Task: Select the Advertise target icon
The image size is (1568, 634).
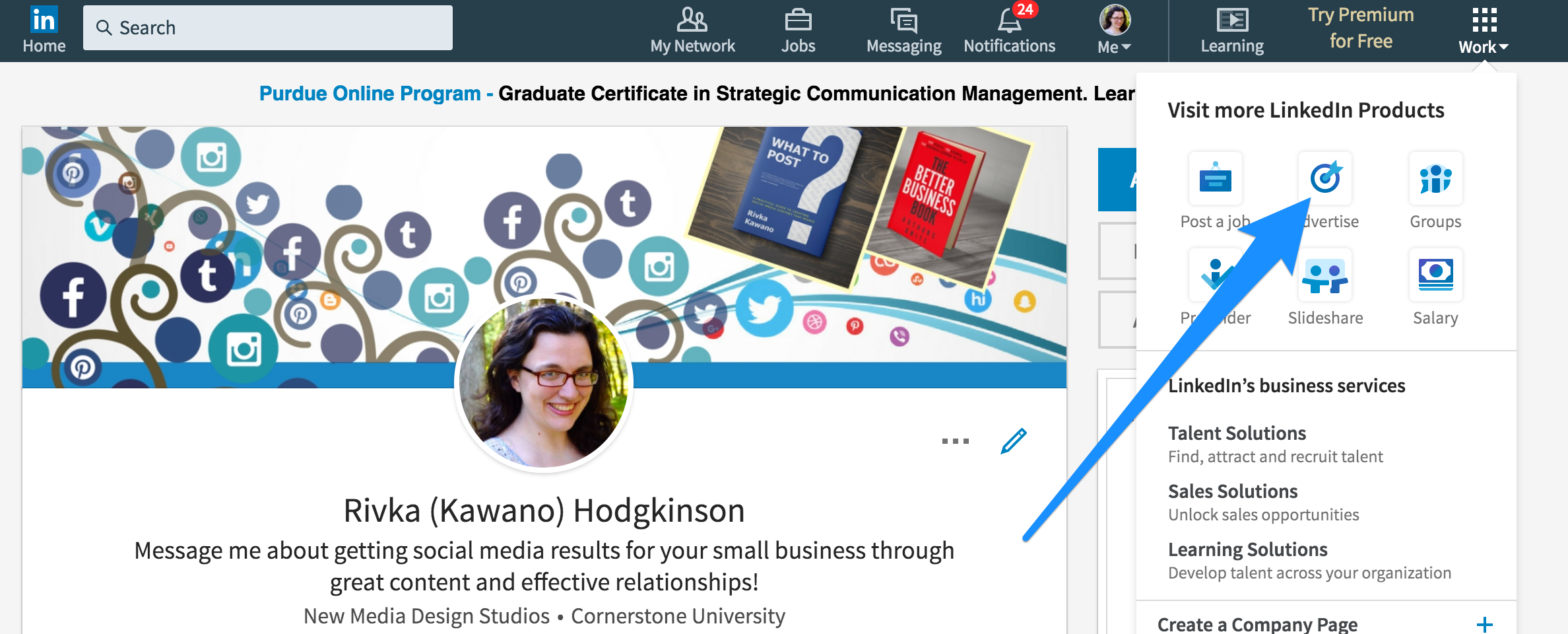Action: pos(1325,178)
